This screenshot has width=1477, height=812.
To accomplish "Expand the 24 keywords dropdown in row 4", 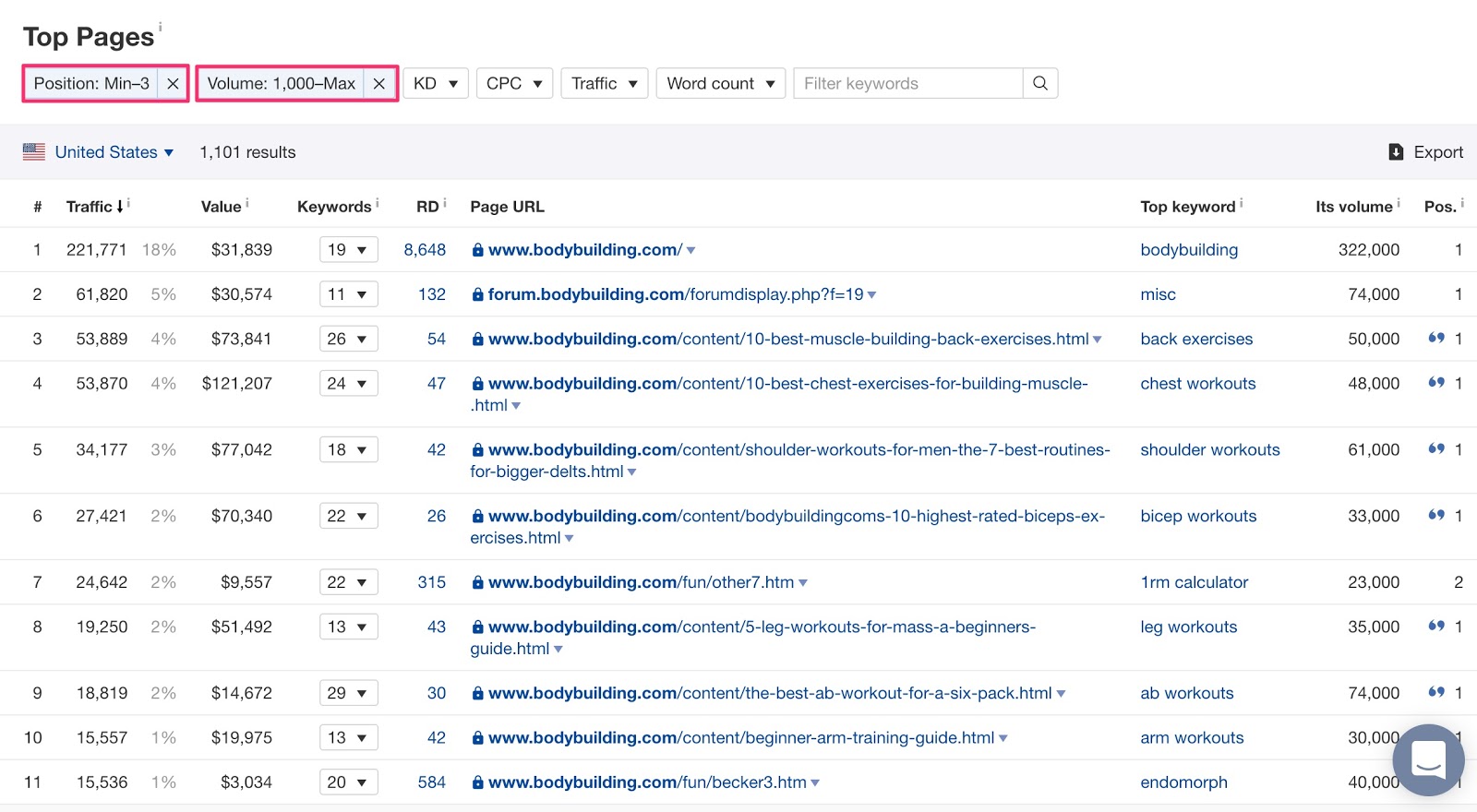I will 349,383.
